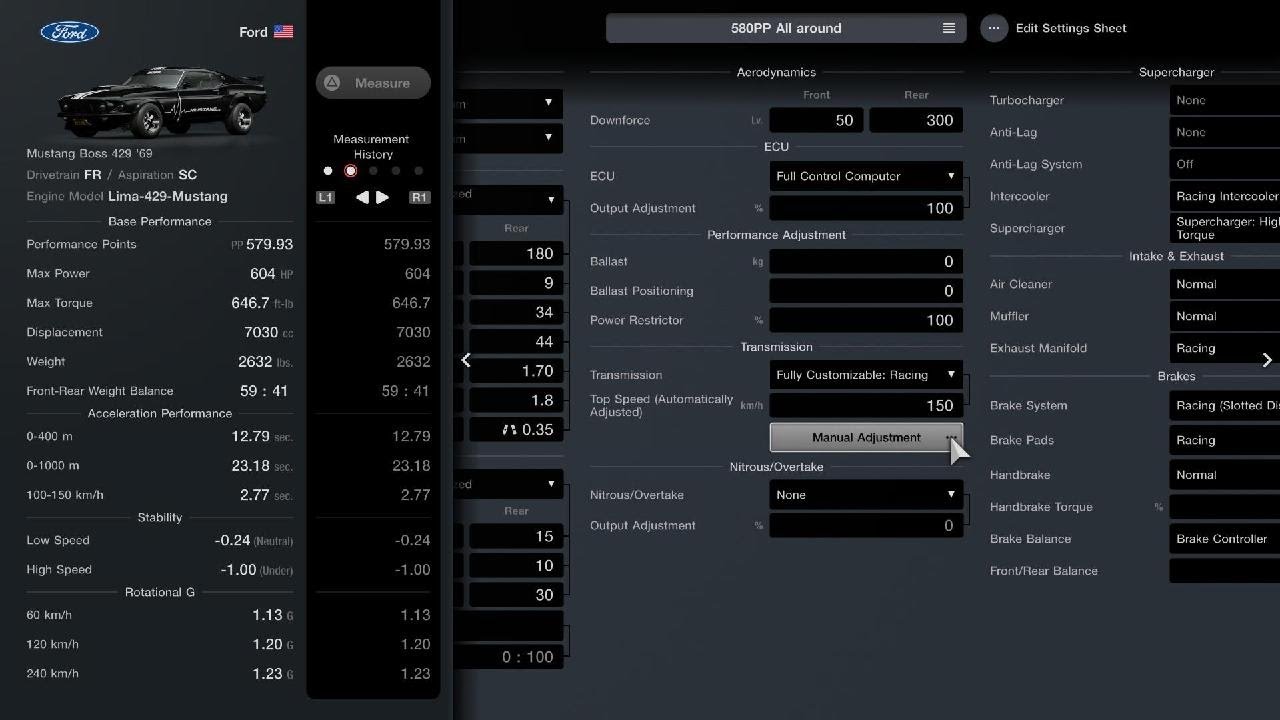This screenshot has width=1280, height=720.
Task: Click the right page chevron at screen edge
Action: 1267,360
